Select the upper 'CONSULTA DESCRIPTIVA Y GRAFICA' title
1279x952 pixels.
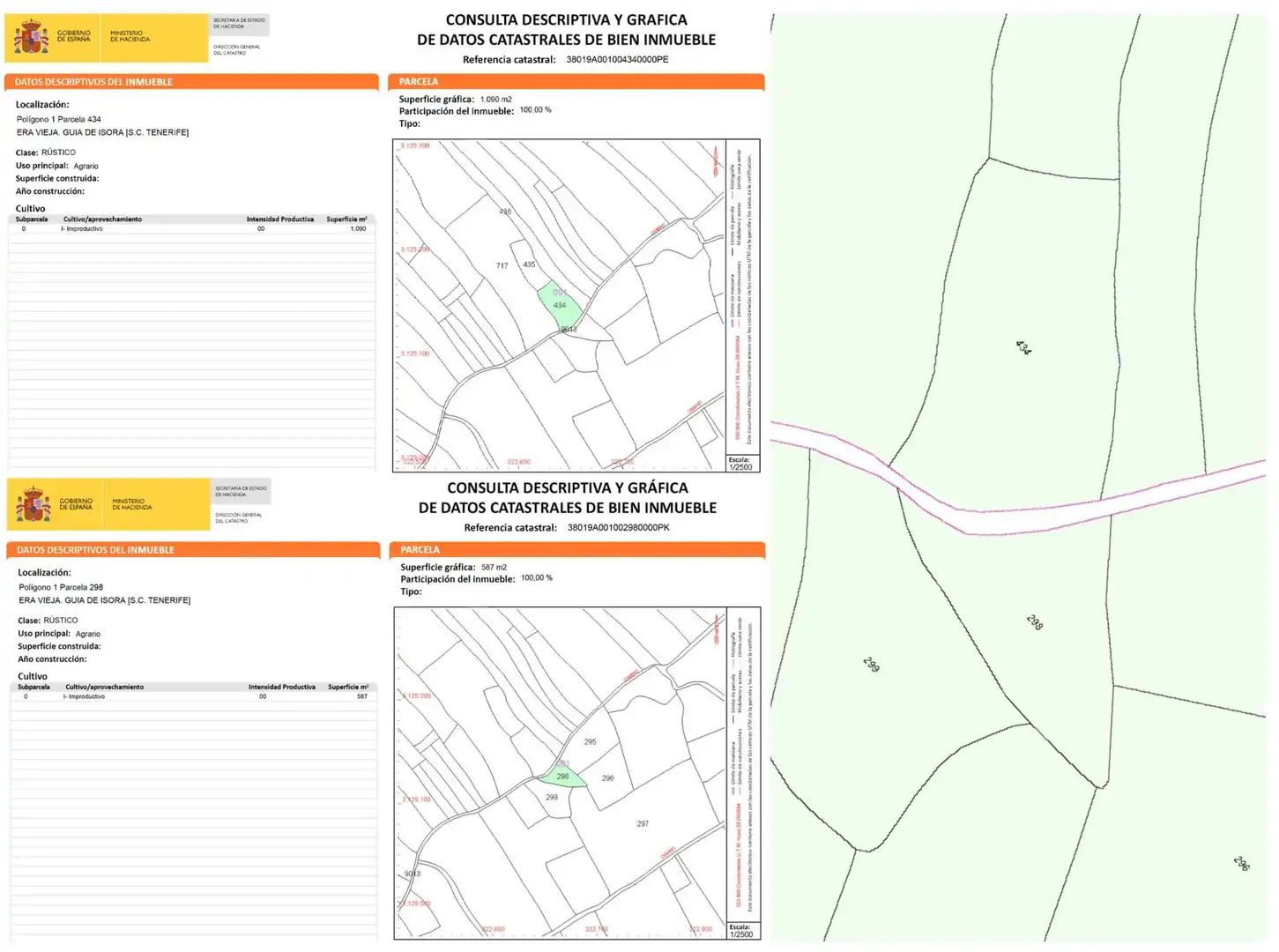point(566,19)
